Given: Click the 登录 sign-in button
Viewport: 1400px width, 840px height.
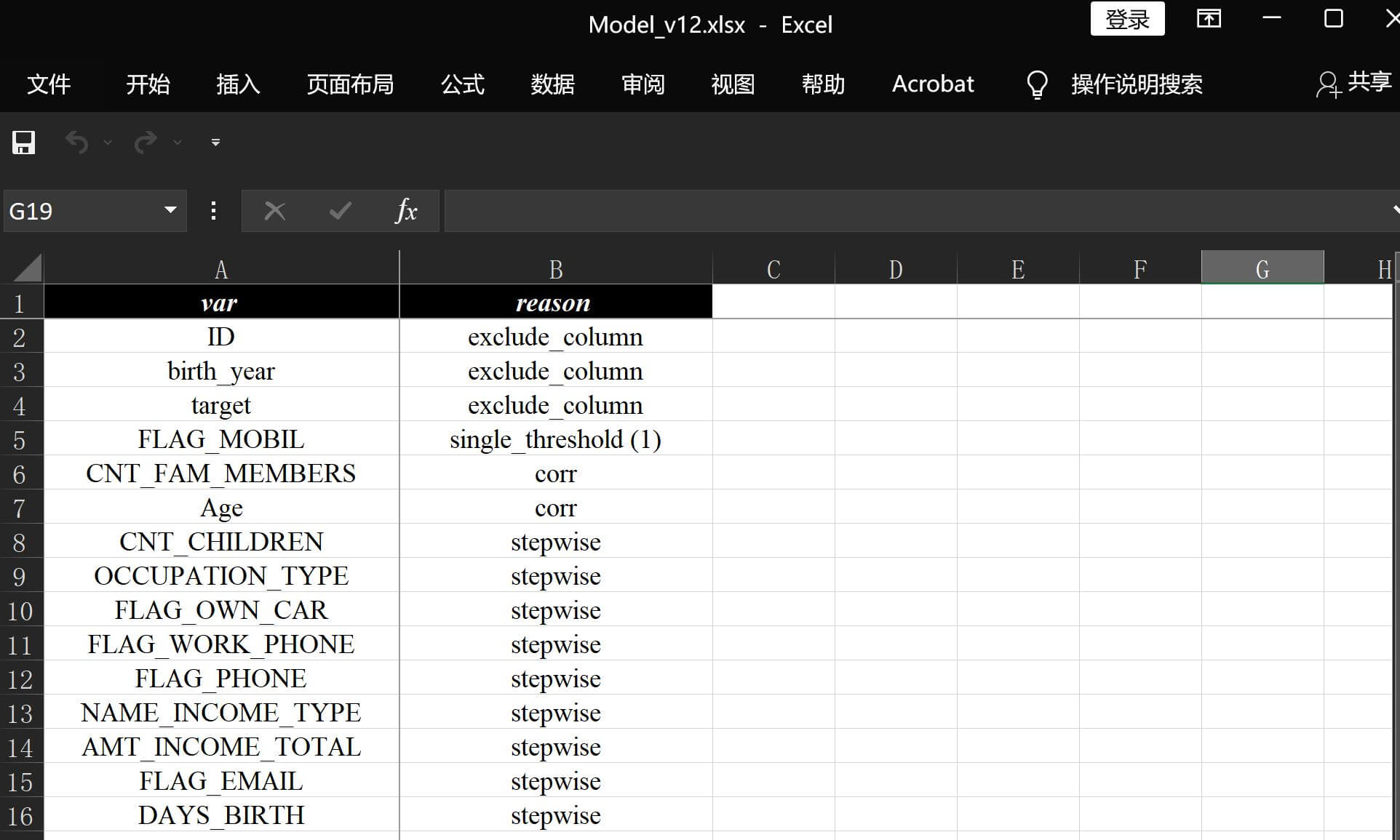Looking at the screenshot, I should pyautogui.click(x=1126, y=19).
